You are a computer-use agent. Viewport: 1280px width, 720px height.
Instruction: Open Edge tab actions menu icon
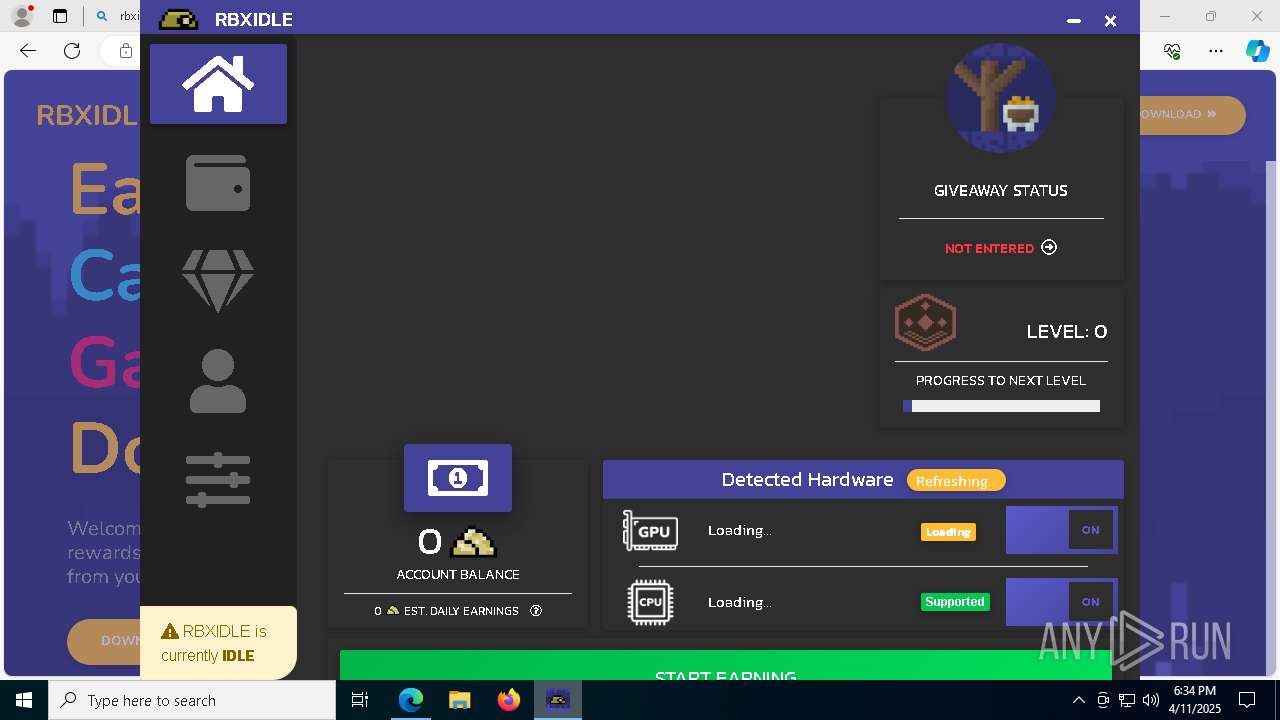point(60,16)
